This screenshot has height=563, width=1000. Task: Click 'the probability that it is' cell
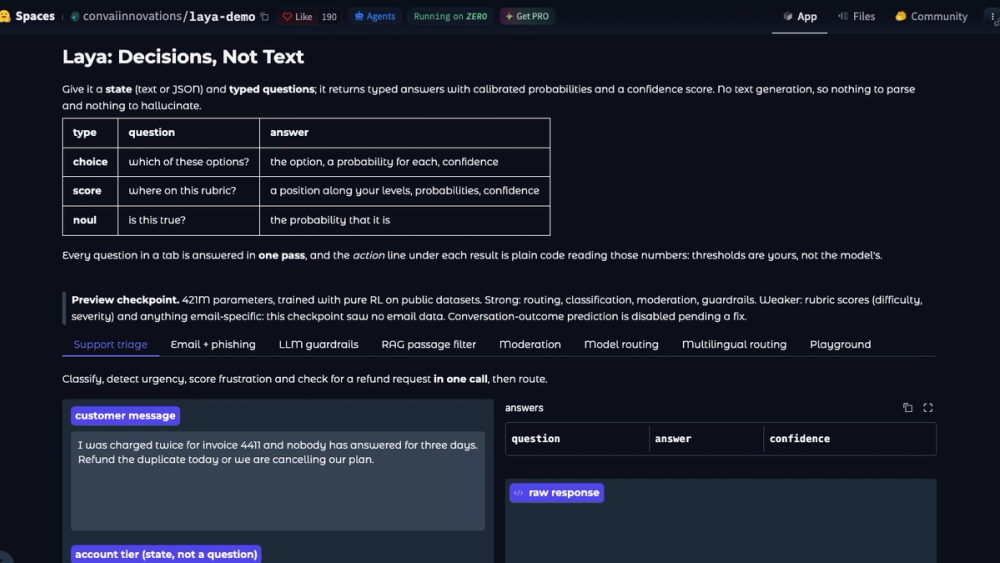(404, 220)
